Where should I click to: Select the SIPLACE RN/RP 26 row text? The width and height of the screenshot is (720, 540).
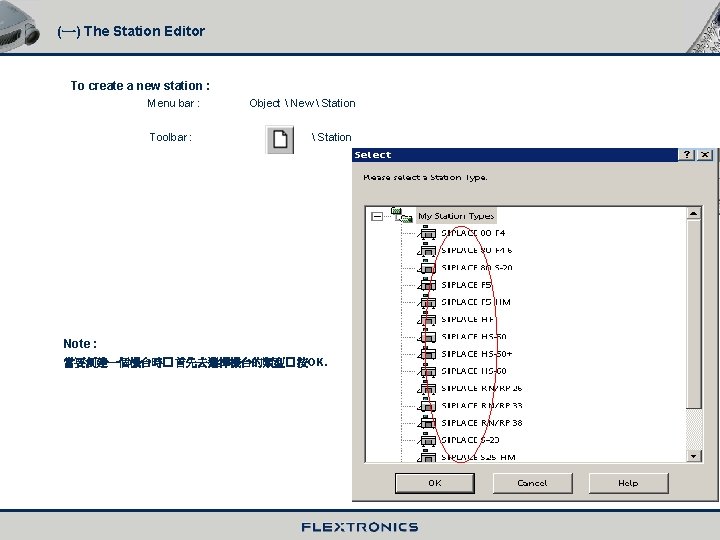(x=482, y=388)
